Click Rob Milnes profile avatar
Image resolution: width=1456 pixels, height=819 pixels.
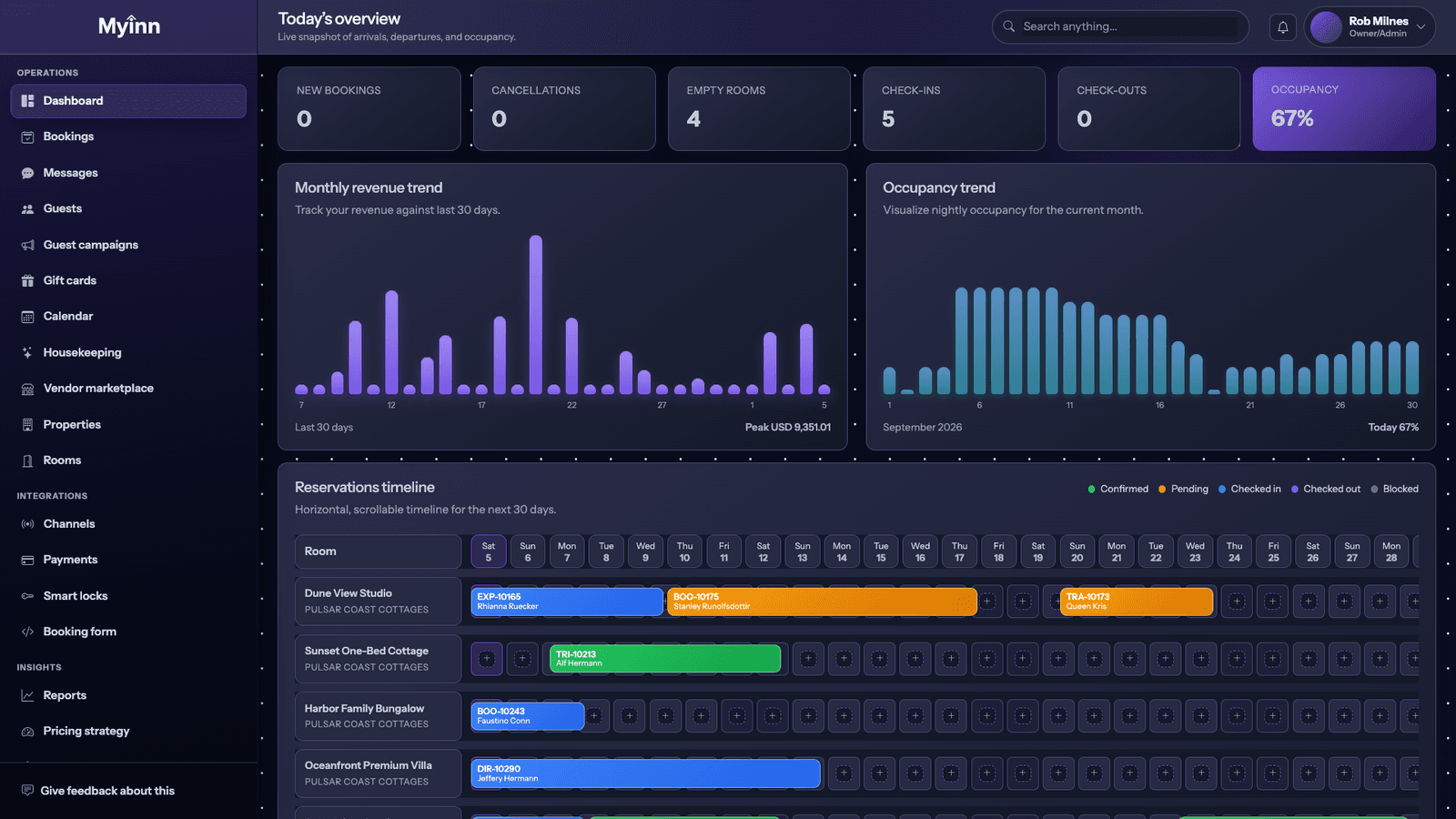[1326, 27]
